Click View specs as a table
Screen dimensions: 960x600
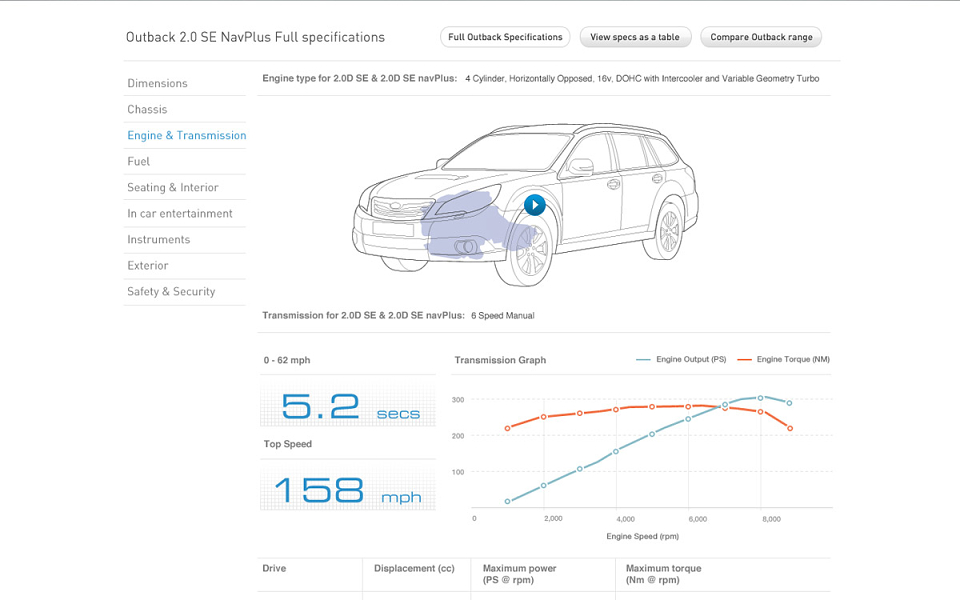[635, 37]
